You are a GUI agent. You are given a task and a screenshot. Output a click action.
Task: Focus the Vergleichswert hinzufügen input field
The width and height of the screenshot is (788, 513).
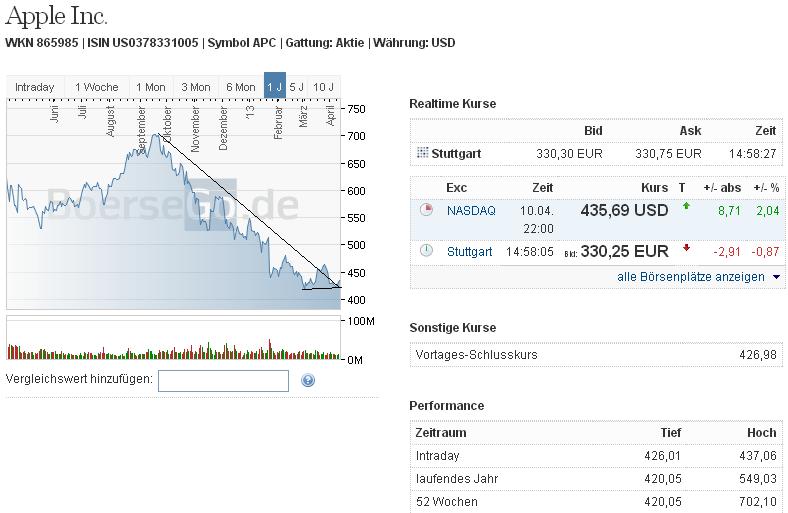(223, 380)
